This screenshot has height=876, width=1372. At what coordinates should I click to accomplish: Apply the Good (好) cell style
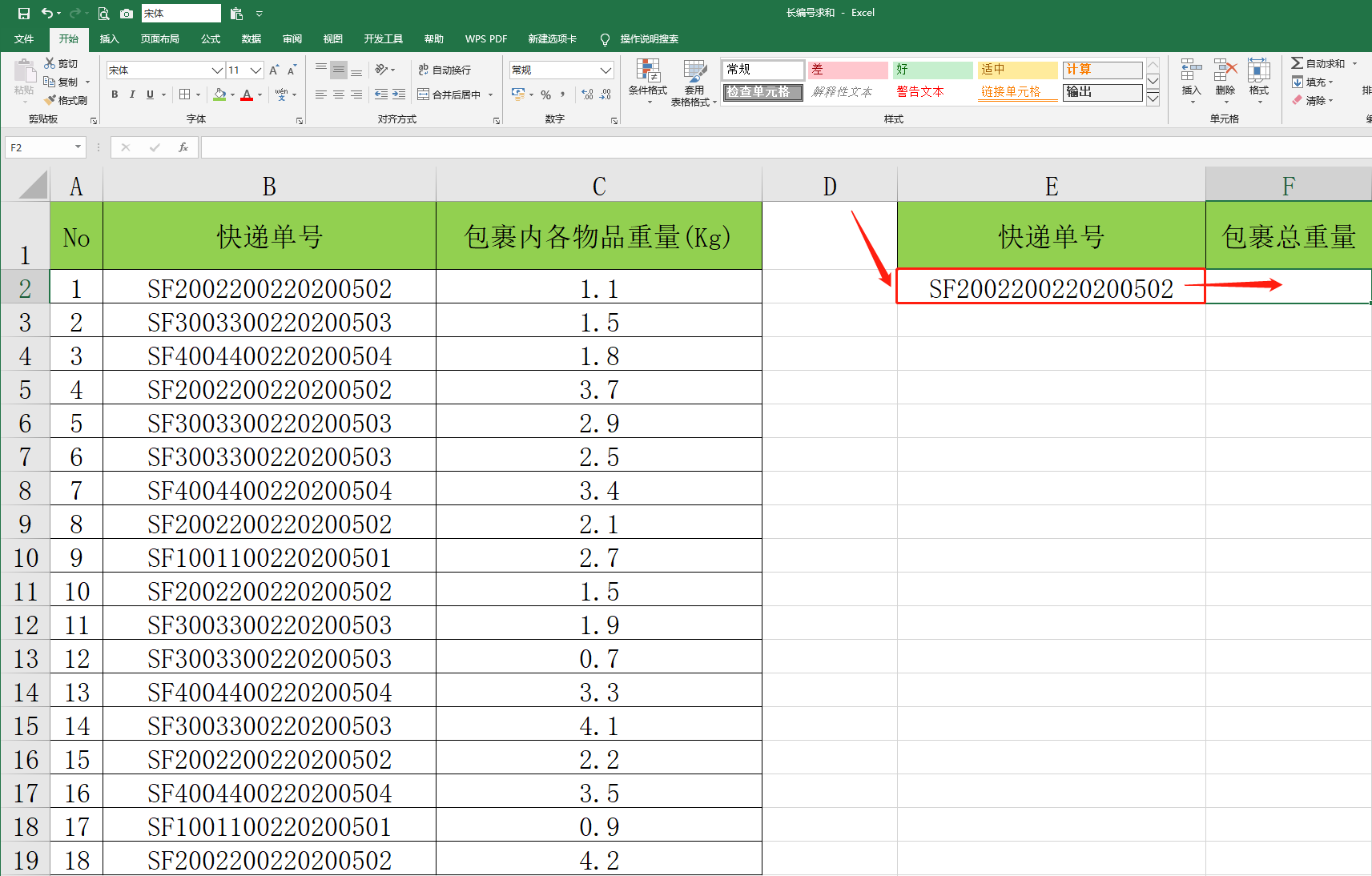pos(932,70)
